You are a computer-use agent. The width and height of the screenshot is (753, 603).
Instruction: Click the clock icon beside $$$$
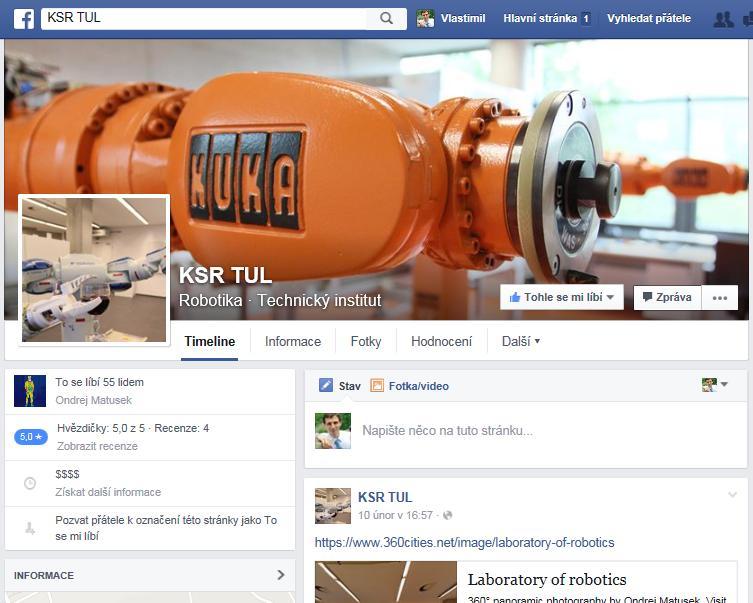click(x=30, y=483)
